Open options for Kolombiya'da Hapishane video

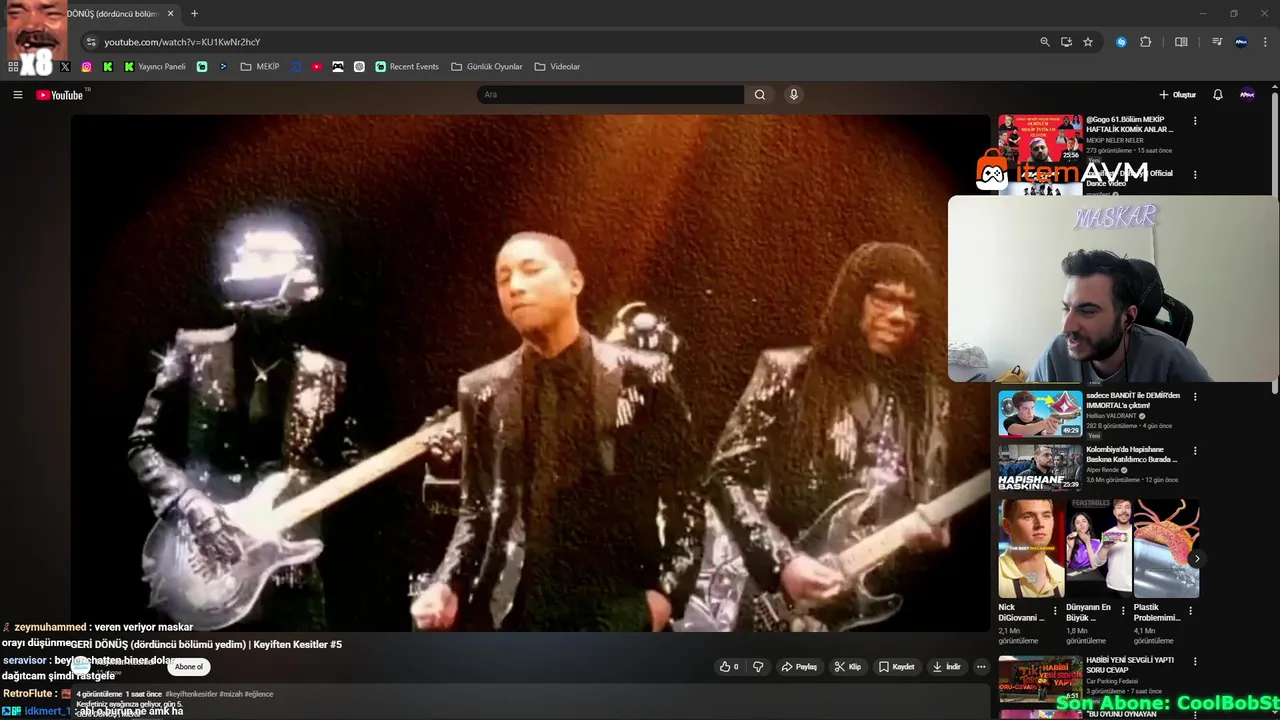[x=1195, y=451]
